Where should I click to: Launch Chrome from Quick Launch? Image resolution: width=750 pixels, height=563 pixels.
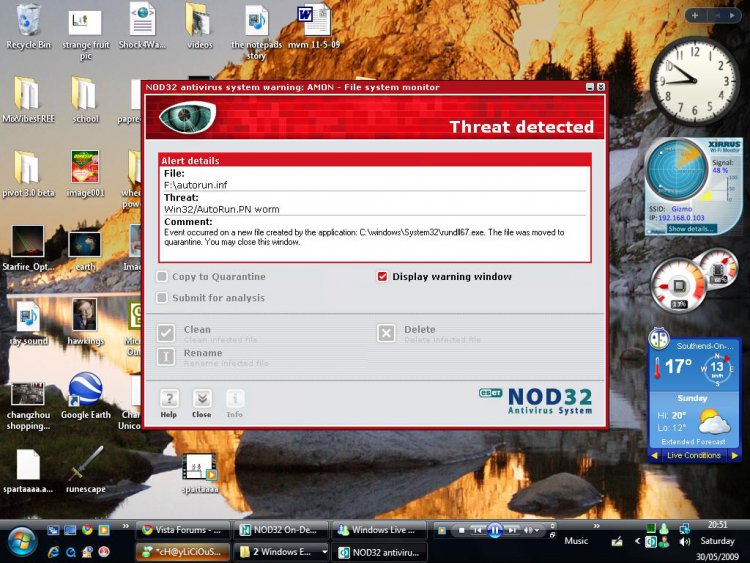click(x=87, y=530)
